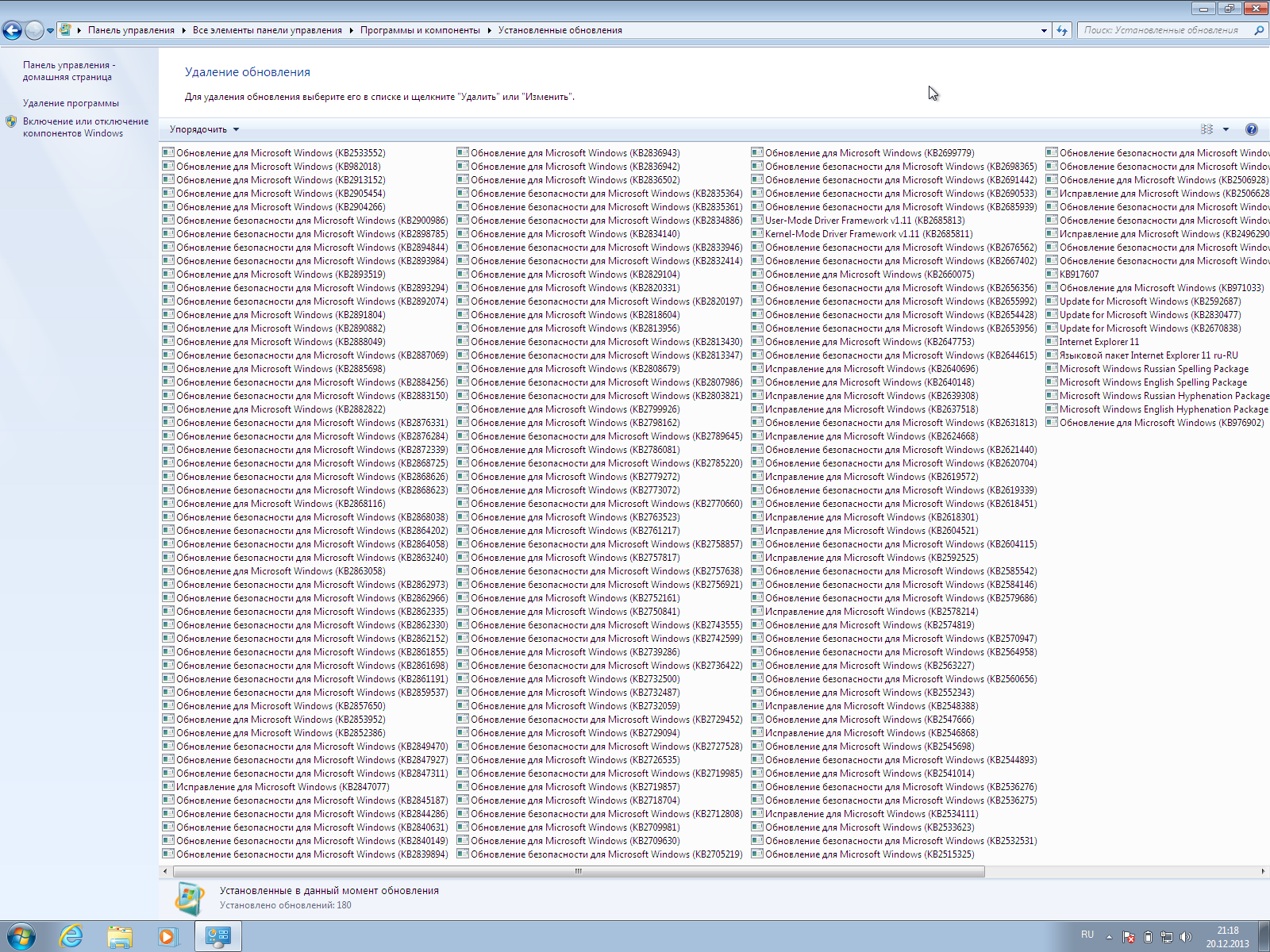Viewport: 1270px width, 952px height.
Task: Open the view options dropdown arrow
Action: 1226,129
